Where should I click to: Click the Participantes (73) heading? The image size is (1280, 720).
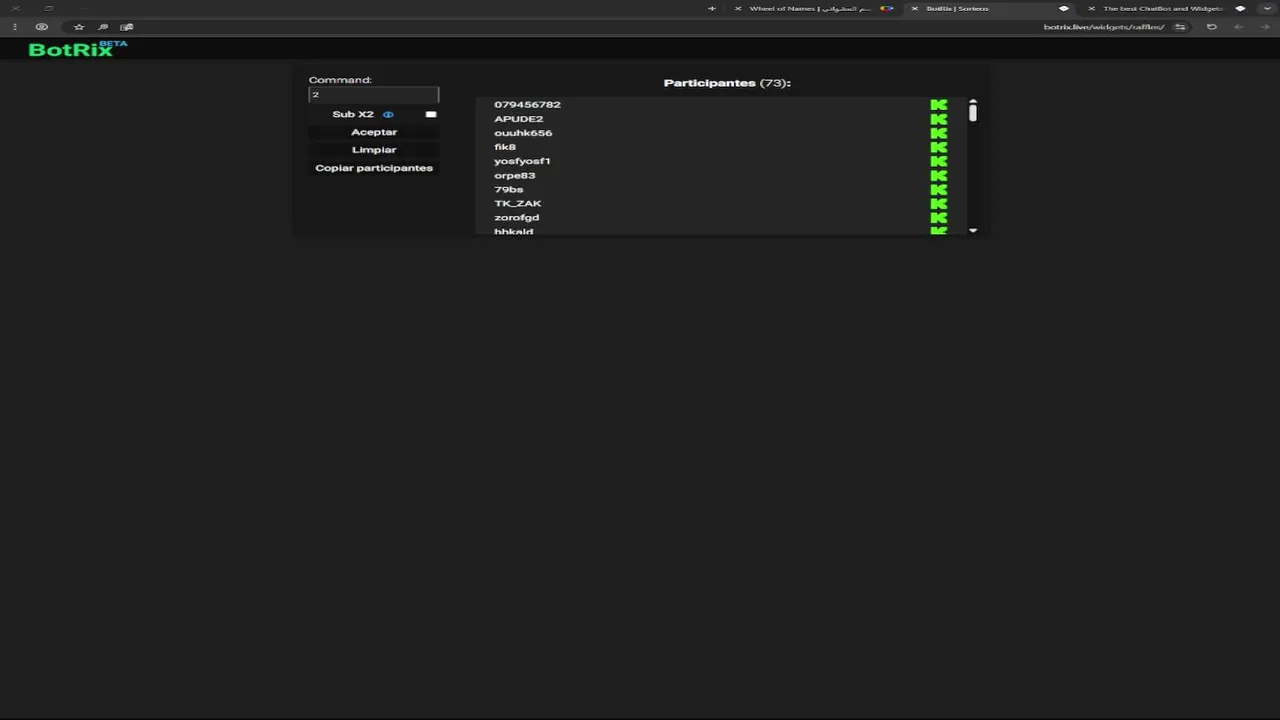coord(727,83)
